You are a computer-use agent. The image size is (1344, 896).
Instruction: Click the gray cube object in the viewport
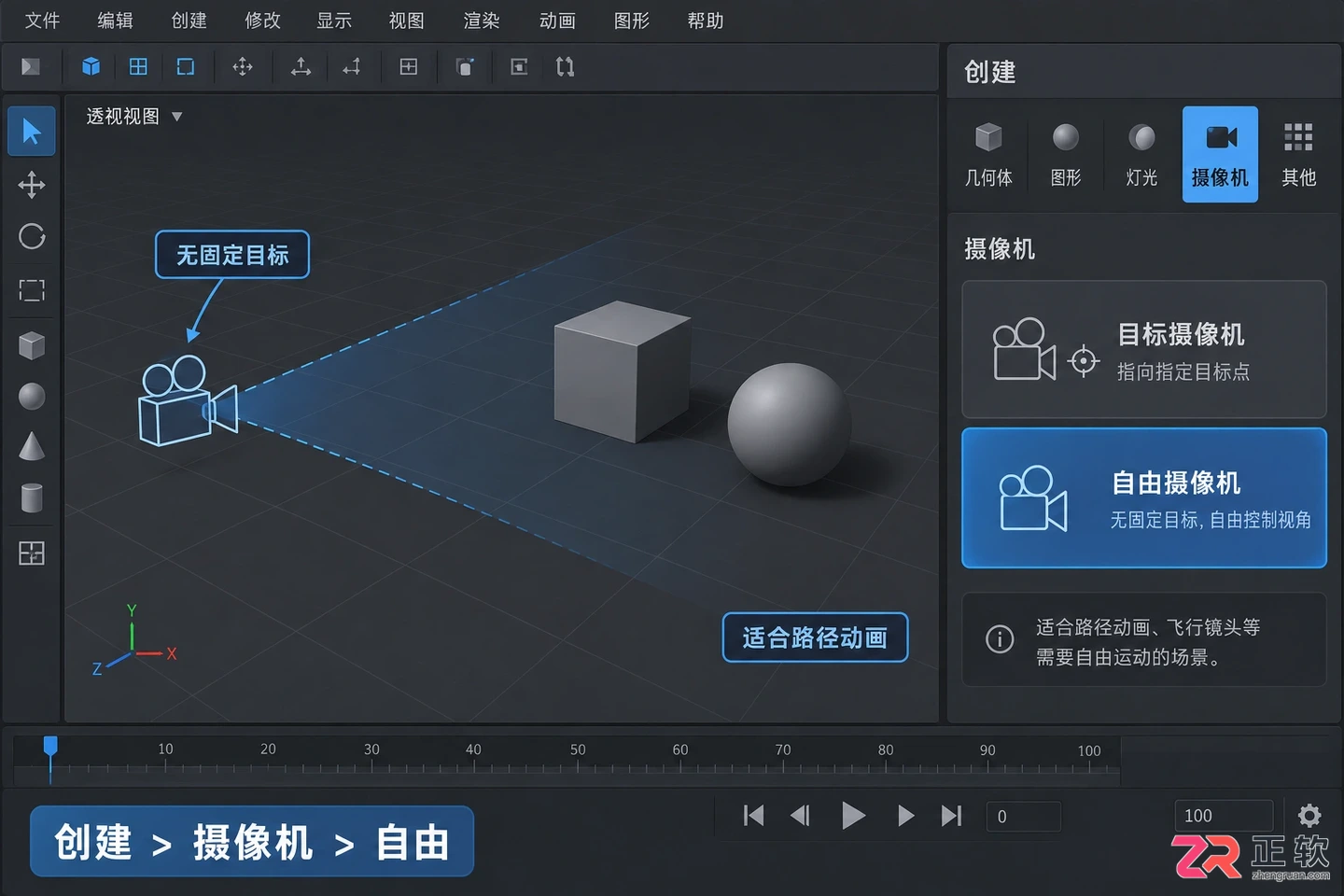(623, 371)
